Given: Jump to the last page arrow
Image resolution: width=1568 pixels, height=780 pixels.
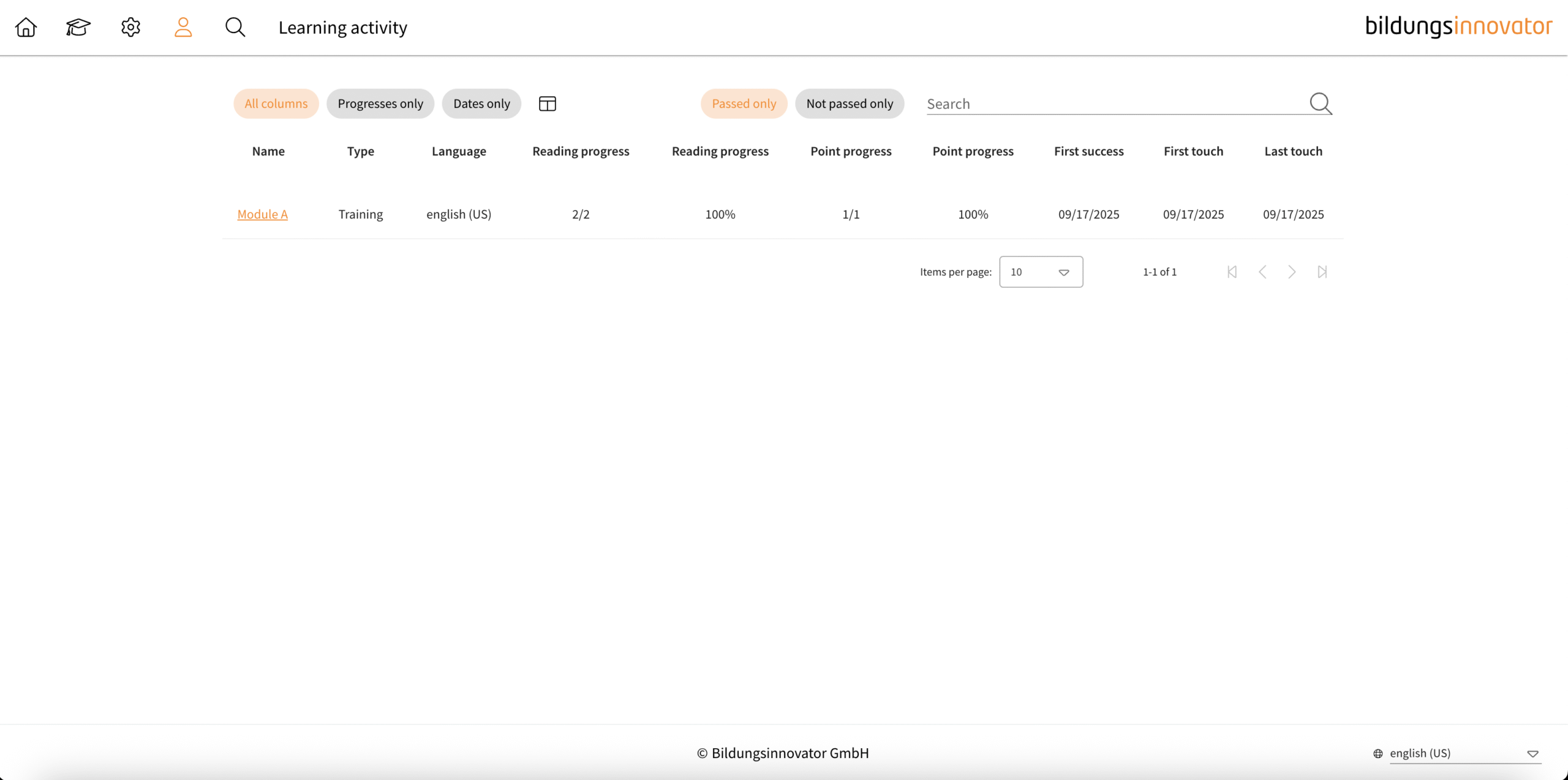Looking at the screenshot, I should [1322, 272].
